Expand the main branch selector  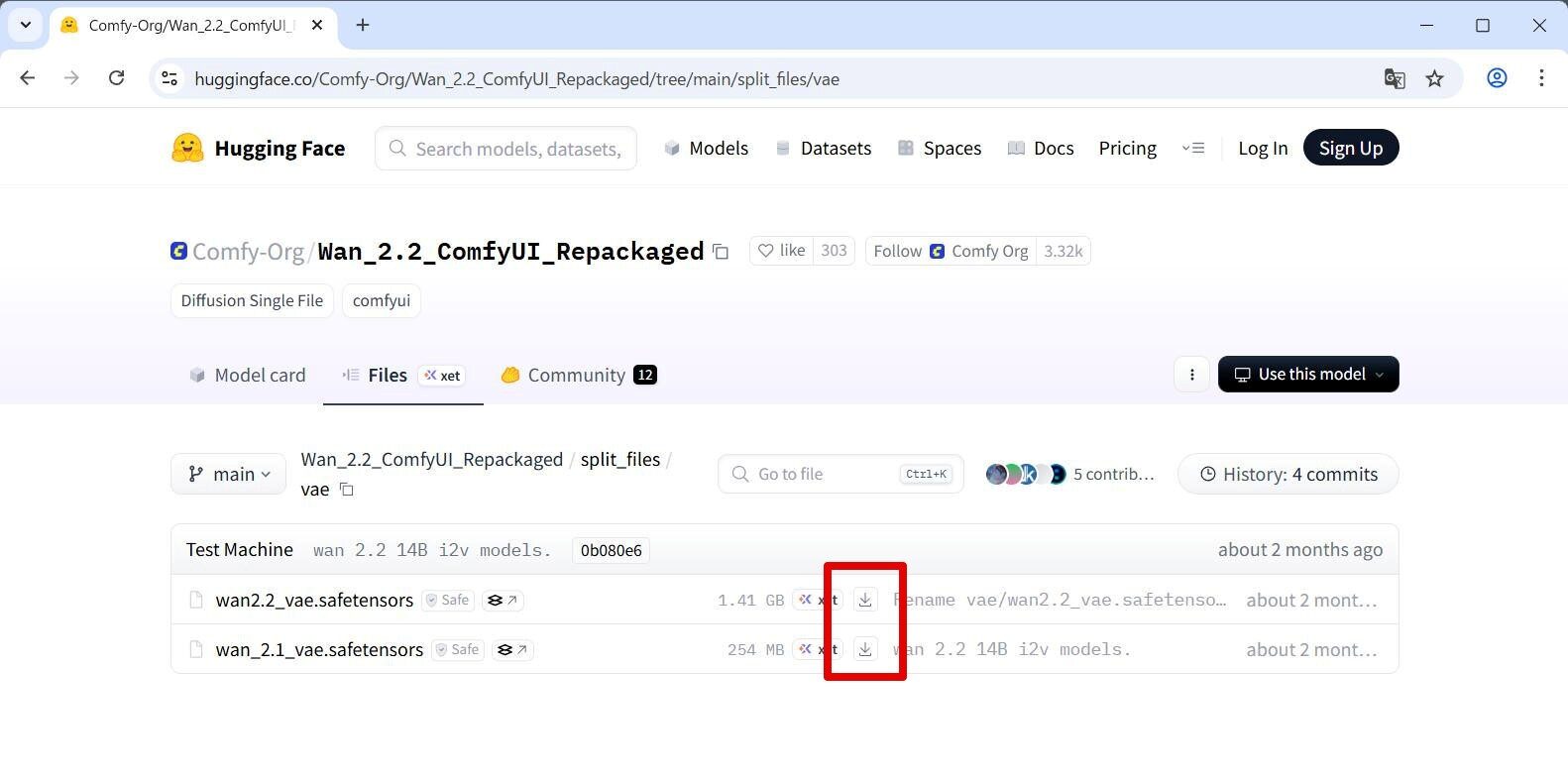pyautogui.click(x=228, y=474)
